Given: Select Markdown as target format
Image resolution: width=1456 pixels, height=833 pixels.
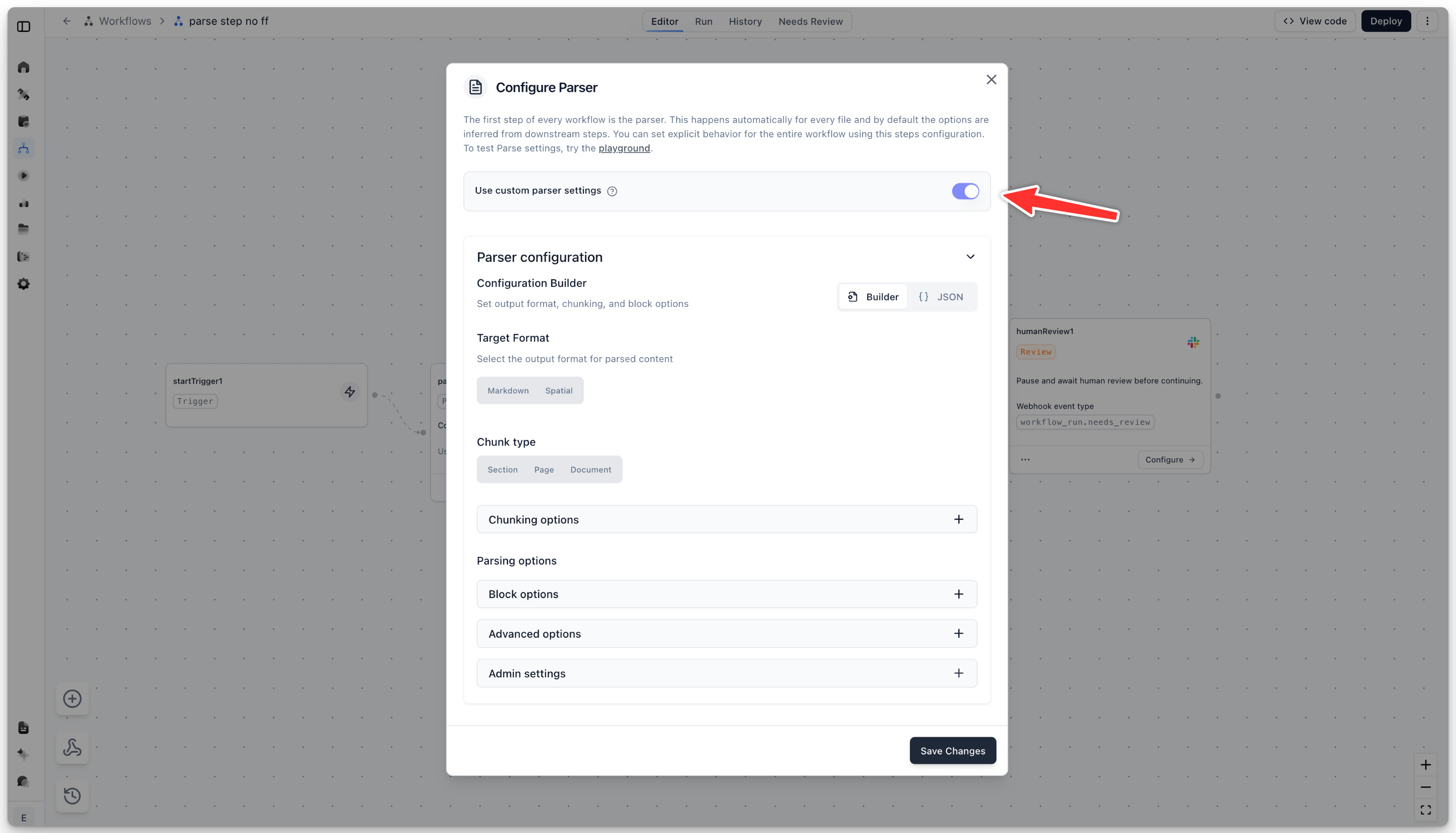Looking at the screenshot, I should click(508, 391).
